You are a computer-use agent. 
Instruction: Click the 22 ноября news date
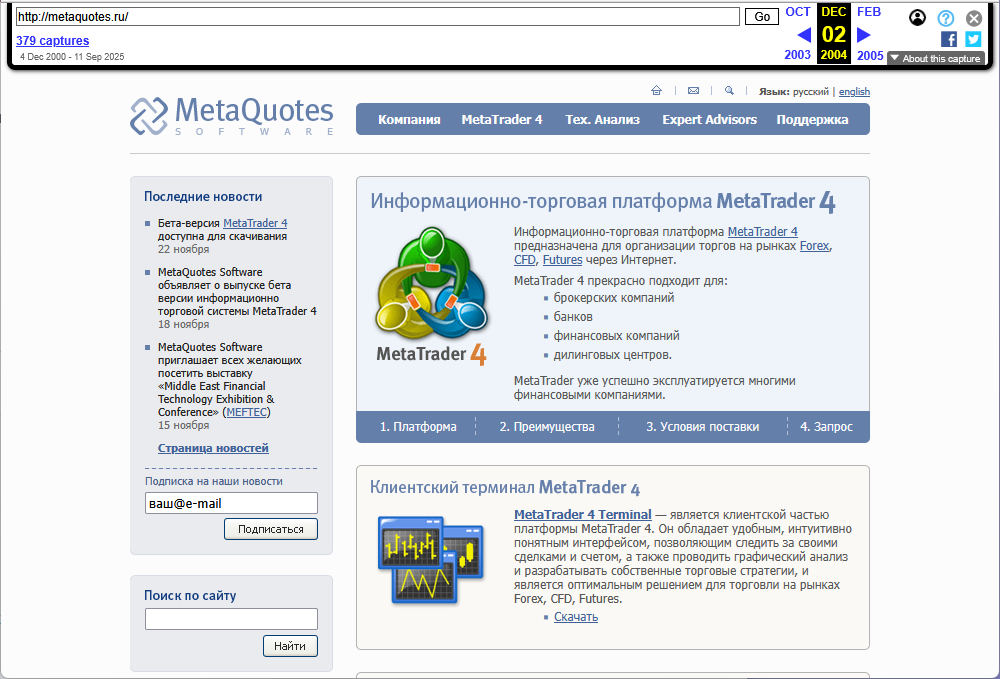click(184, 249)
